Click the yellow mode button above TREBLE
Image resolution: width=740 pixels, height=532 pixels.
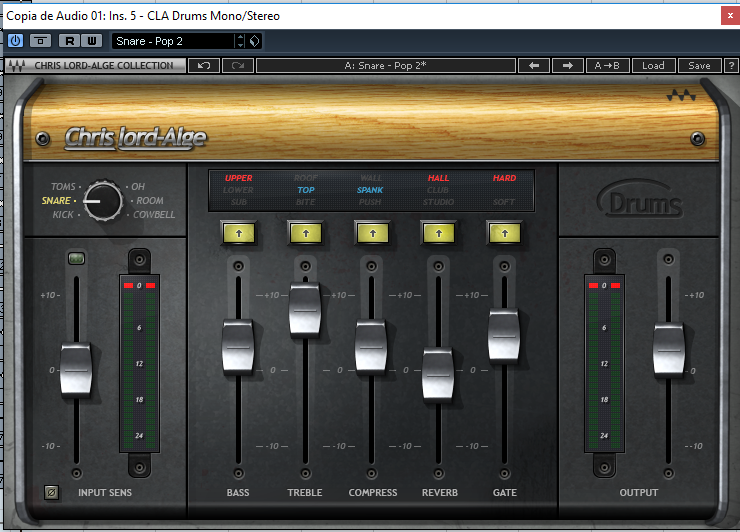[x=306, y=233]
